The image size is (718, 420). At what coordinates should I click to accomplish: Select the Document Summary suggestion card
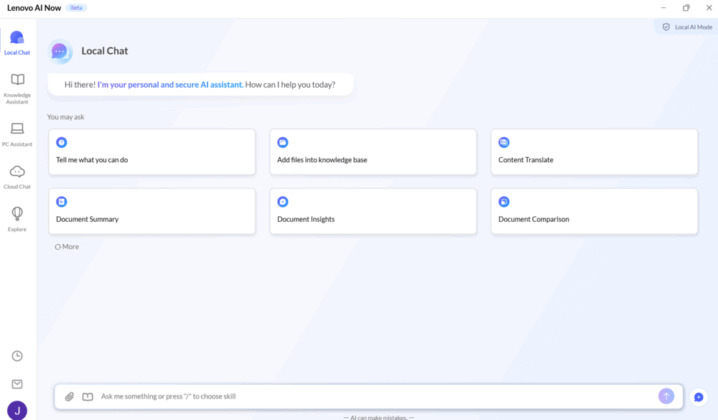152,211
